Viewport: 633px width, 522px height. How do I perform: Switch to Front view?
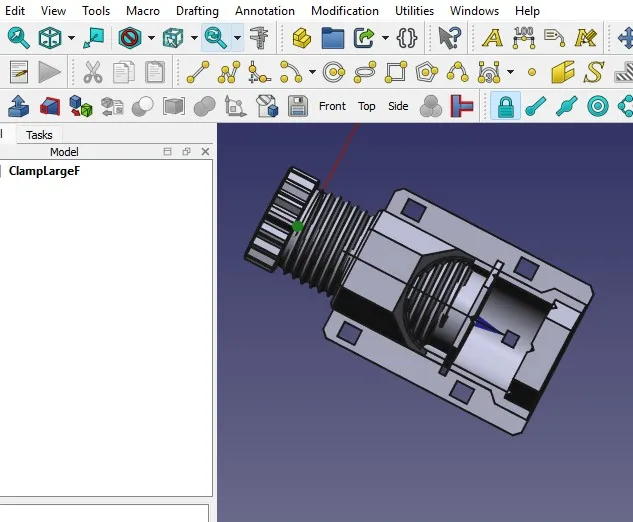[332, 106]
